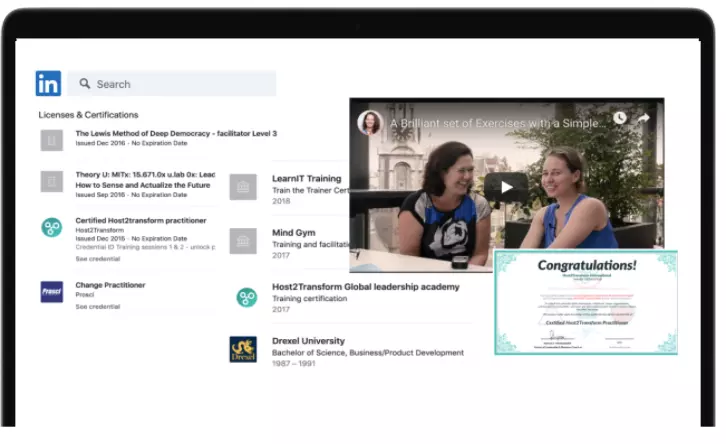
Task: Click the LinkedIn logo
Action: 48,83
